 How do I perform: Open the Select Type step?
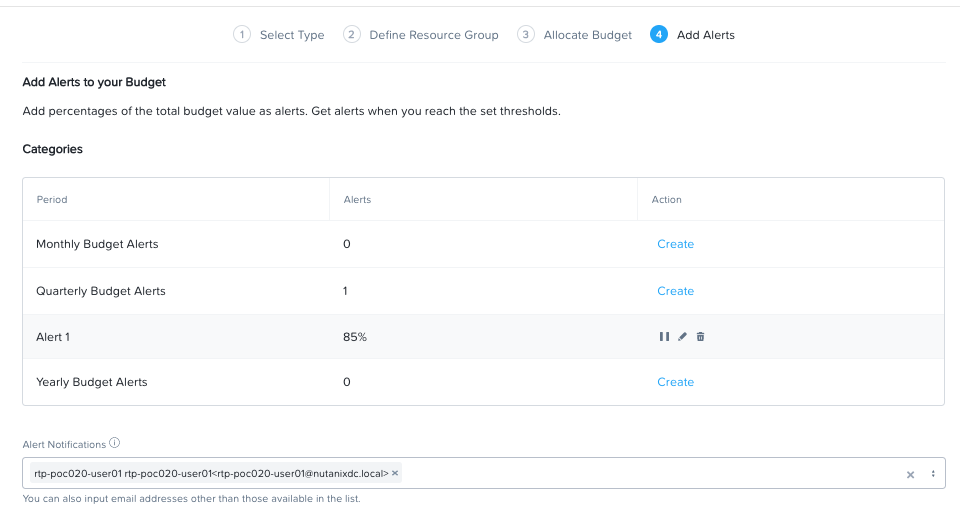click(x=292, y=35)
